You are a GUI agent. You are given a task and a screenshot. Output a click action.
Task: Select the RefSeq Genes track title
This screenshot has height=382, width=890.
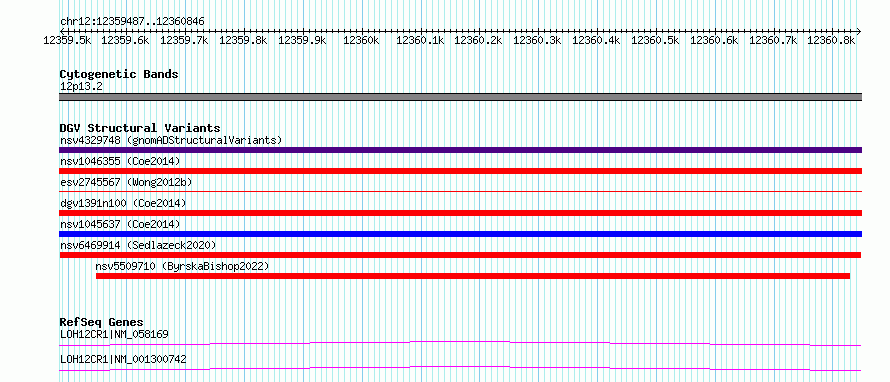(101, 322)
